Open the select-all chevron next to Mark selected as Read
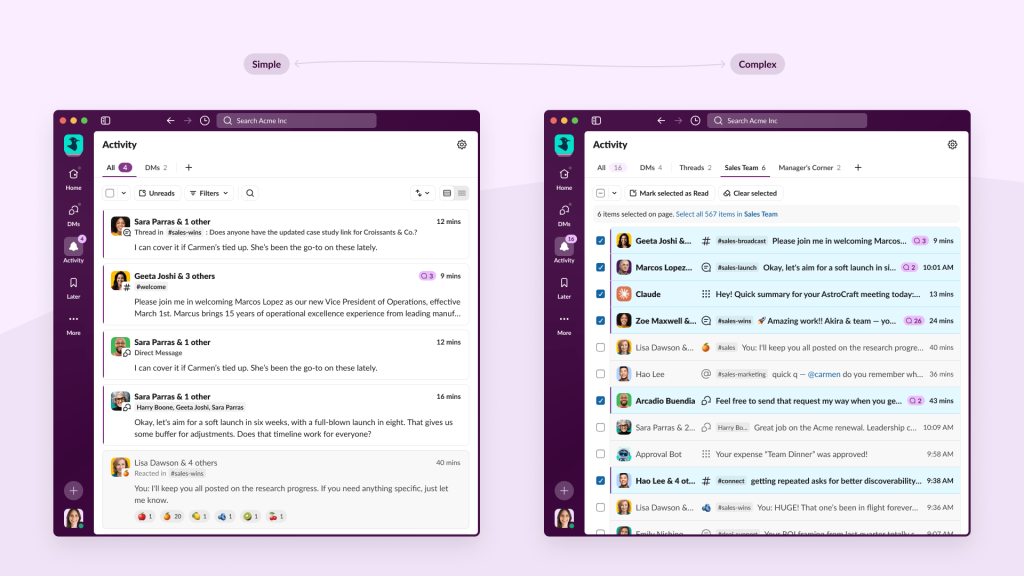The height and width of the screenshot is (576, 1024). 614,193
